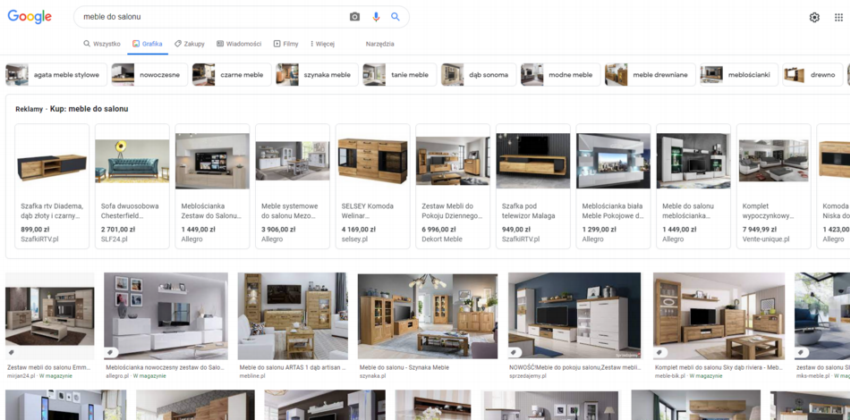Viewport: 850px width, 420px height.
Task: Switch to the Zakupy tab
Action: coord(189,44)
